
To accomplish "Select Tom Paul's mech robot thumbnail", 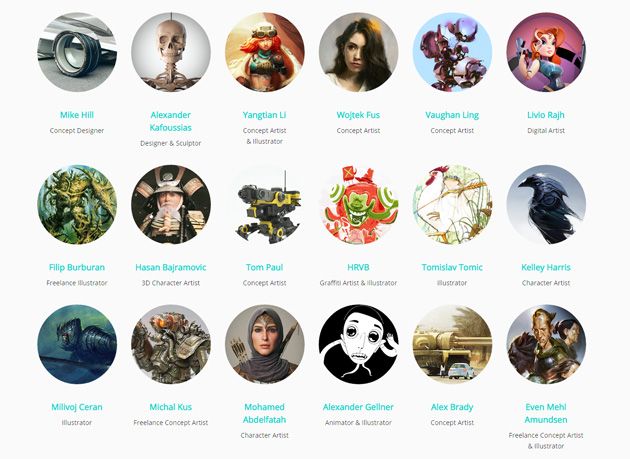I will 264,205.
